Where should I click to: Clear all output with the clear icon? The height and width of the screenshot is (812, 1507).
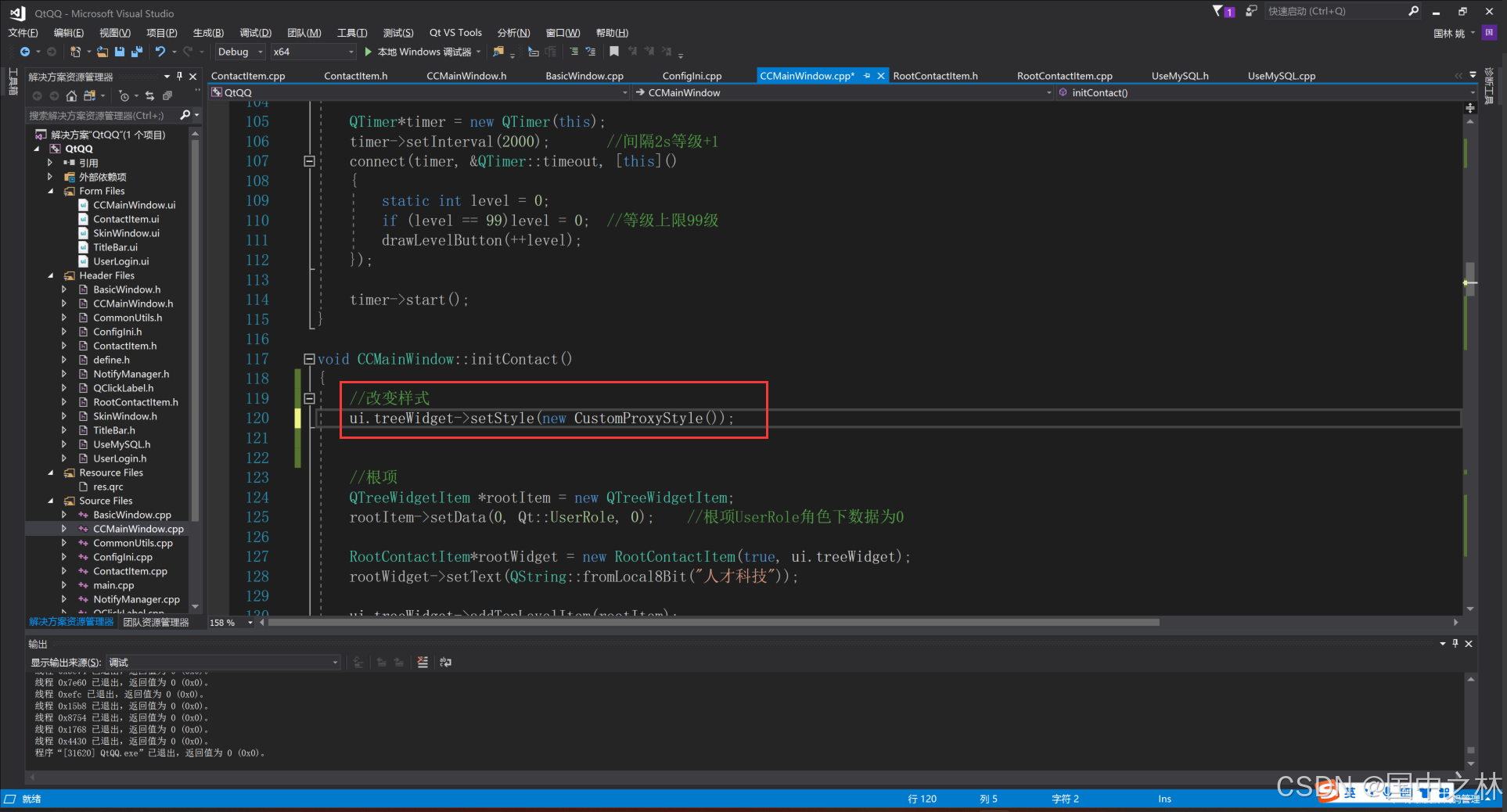click(423, 663)
